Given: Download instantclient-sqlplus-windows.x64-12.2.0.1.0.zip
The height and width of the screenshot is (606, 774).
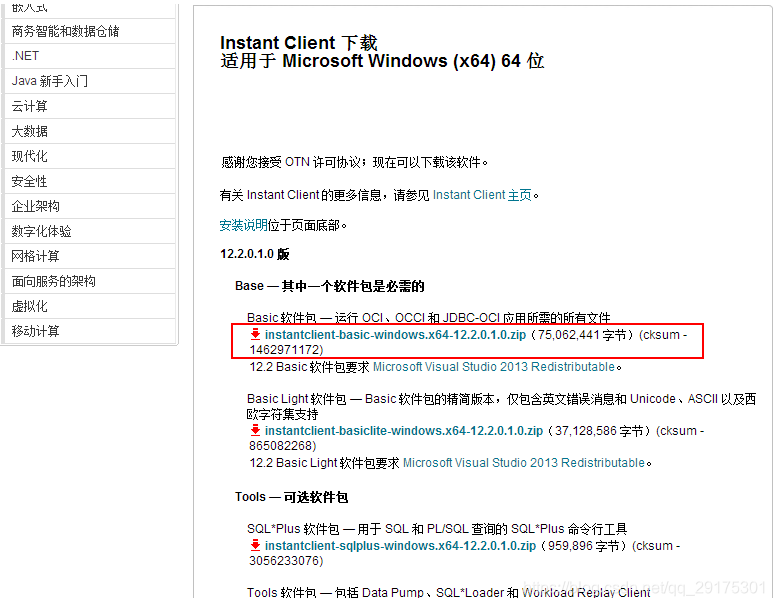Looking at the screenshot, I should tap(400, 546).
